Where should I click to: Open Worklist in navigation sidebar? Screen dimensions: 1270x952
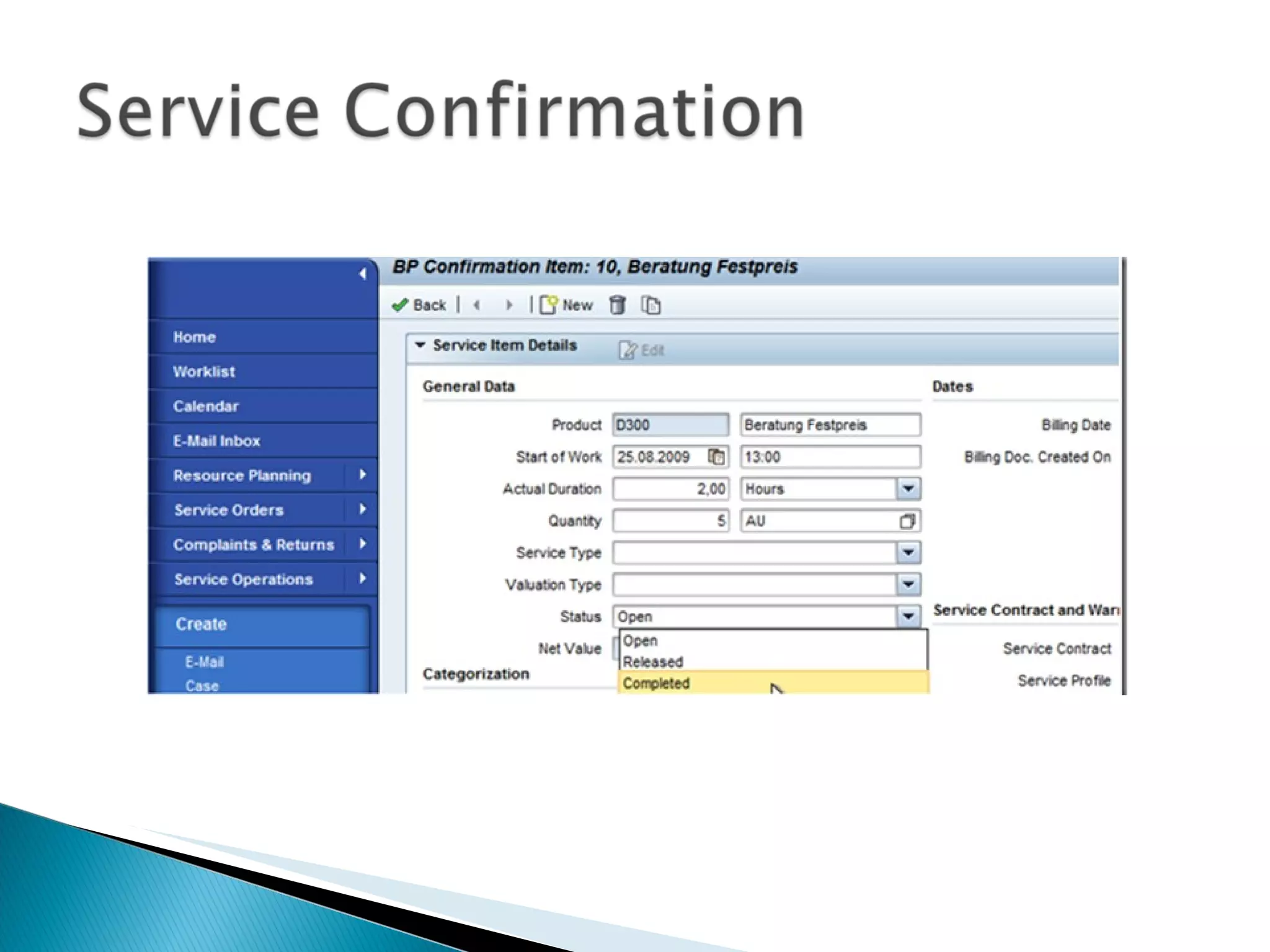[x=204, y=372]
